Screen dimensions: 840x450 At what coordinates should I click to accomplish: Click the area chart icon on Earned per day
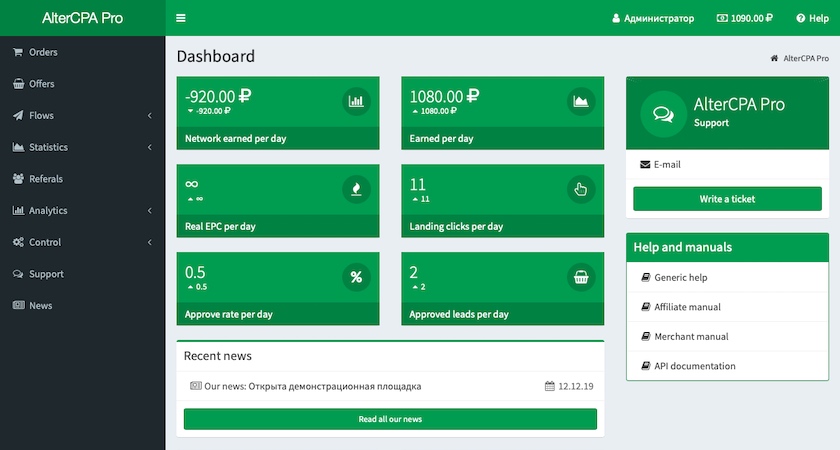click(580, 100)
